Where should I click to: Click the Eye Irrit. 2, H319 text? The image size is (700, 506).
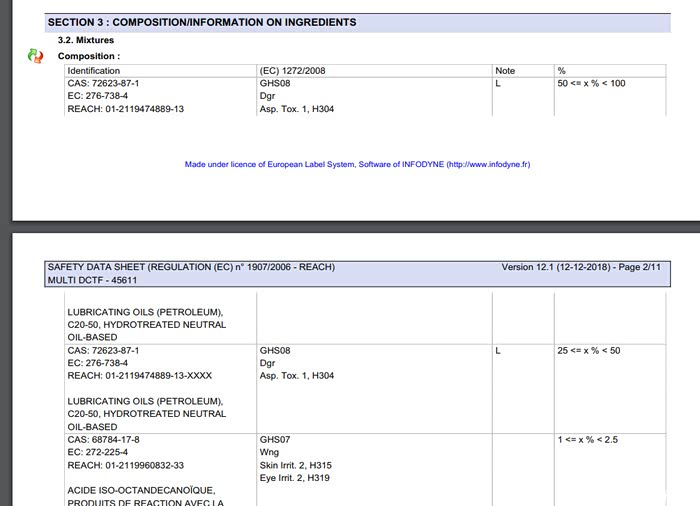pyautogui.click(x=296, y=478)
